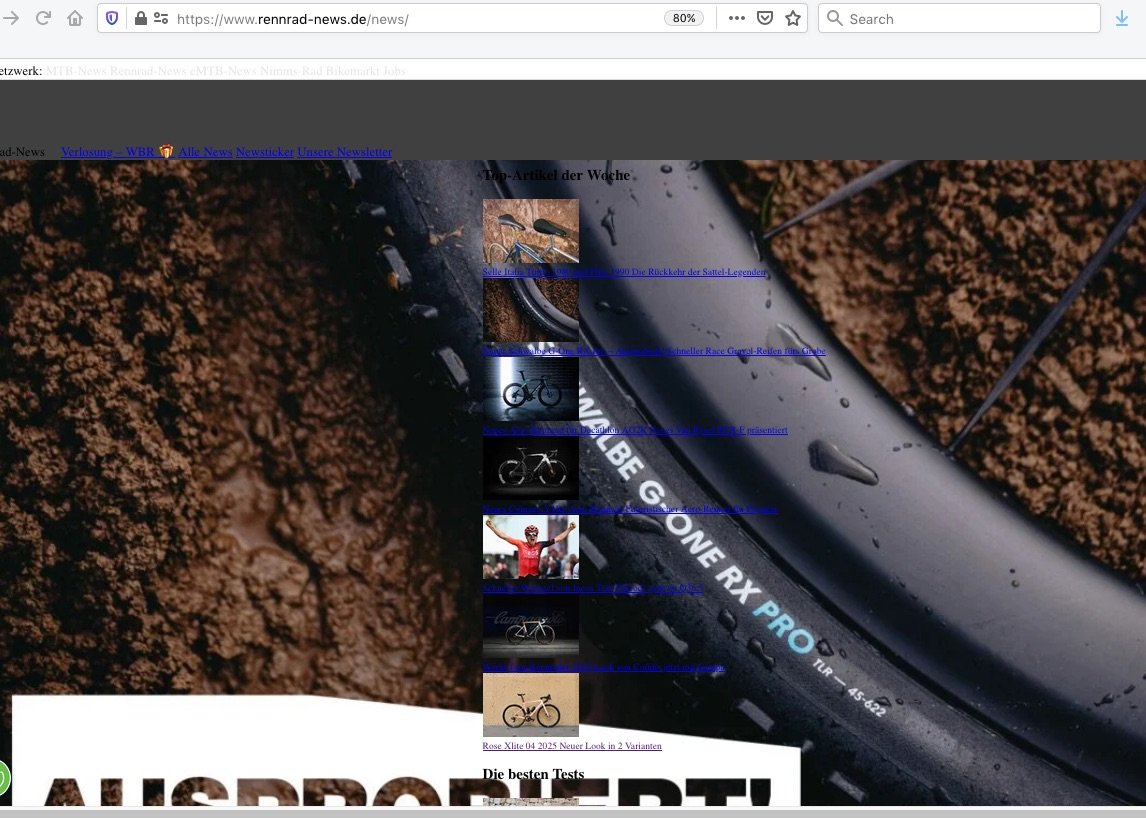This screenshot has height=818, width=1146.
Task: Bookmark this page with the star
Action: coord(793,18)
